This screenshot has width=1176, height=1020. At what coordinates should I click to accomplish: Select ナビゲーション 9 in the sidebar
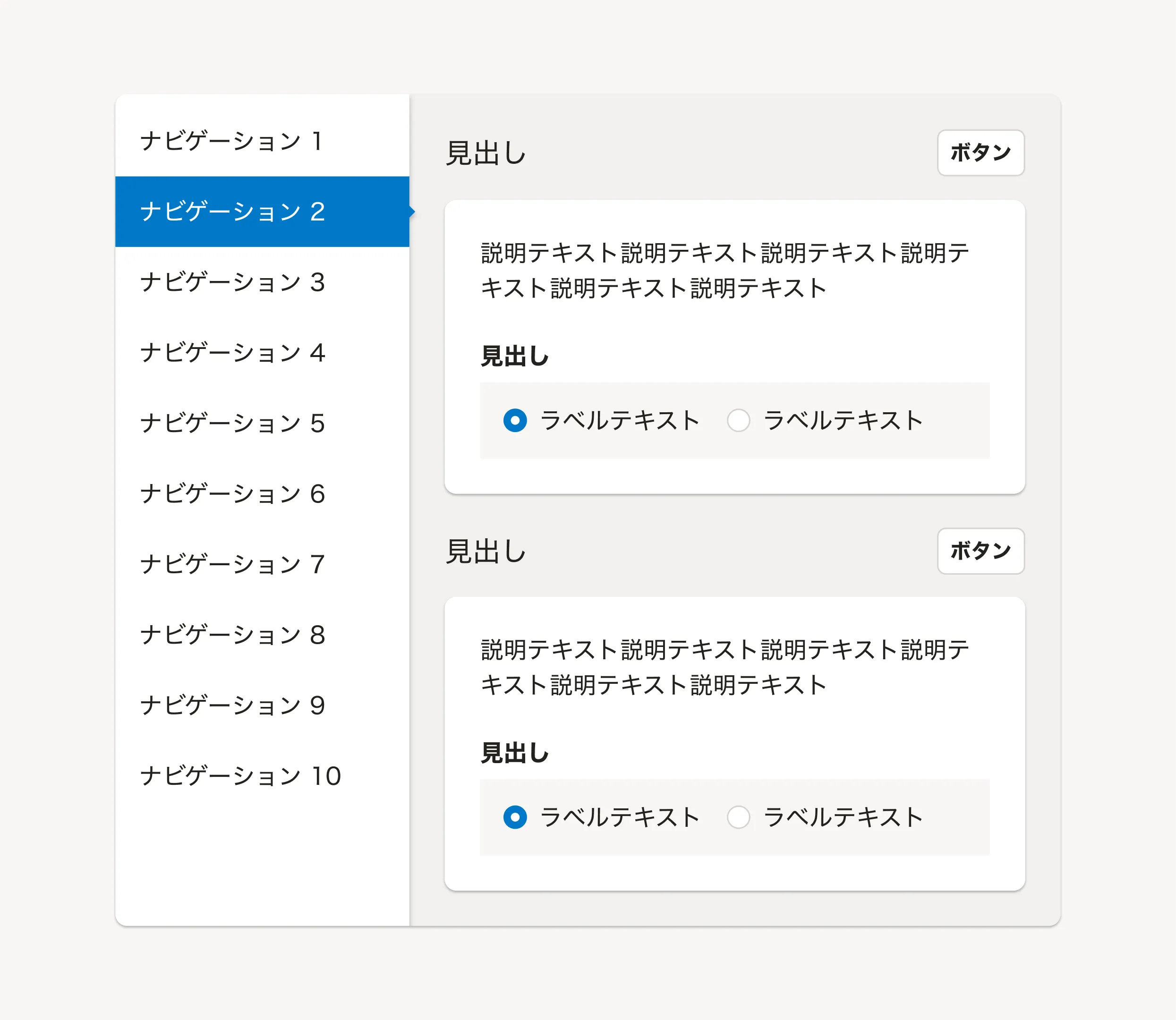tap(233, 706)
